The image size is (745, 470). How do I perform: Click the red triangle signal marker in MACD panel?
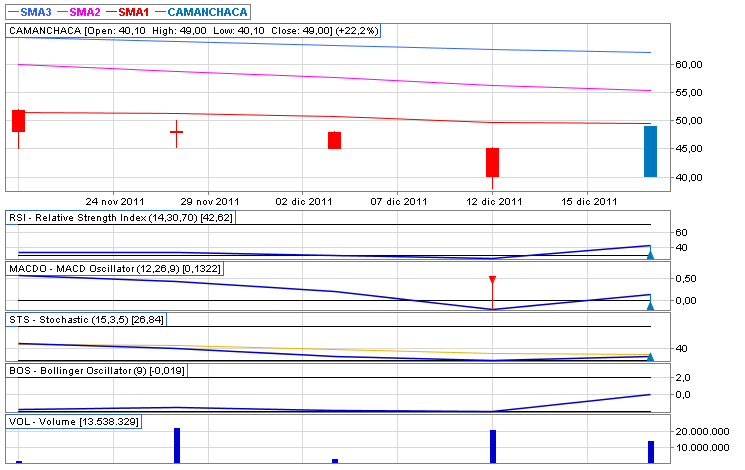(x=492, y=280)
